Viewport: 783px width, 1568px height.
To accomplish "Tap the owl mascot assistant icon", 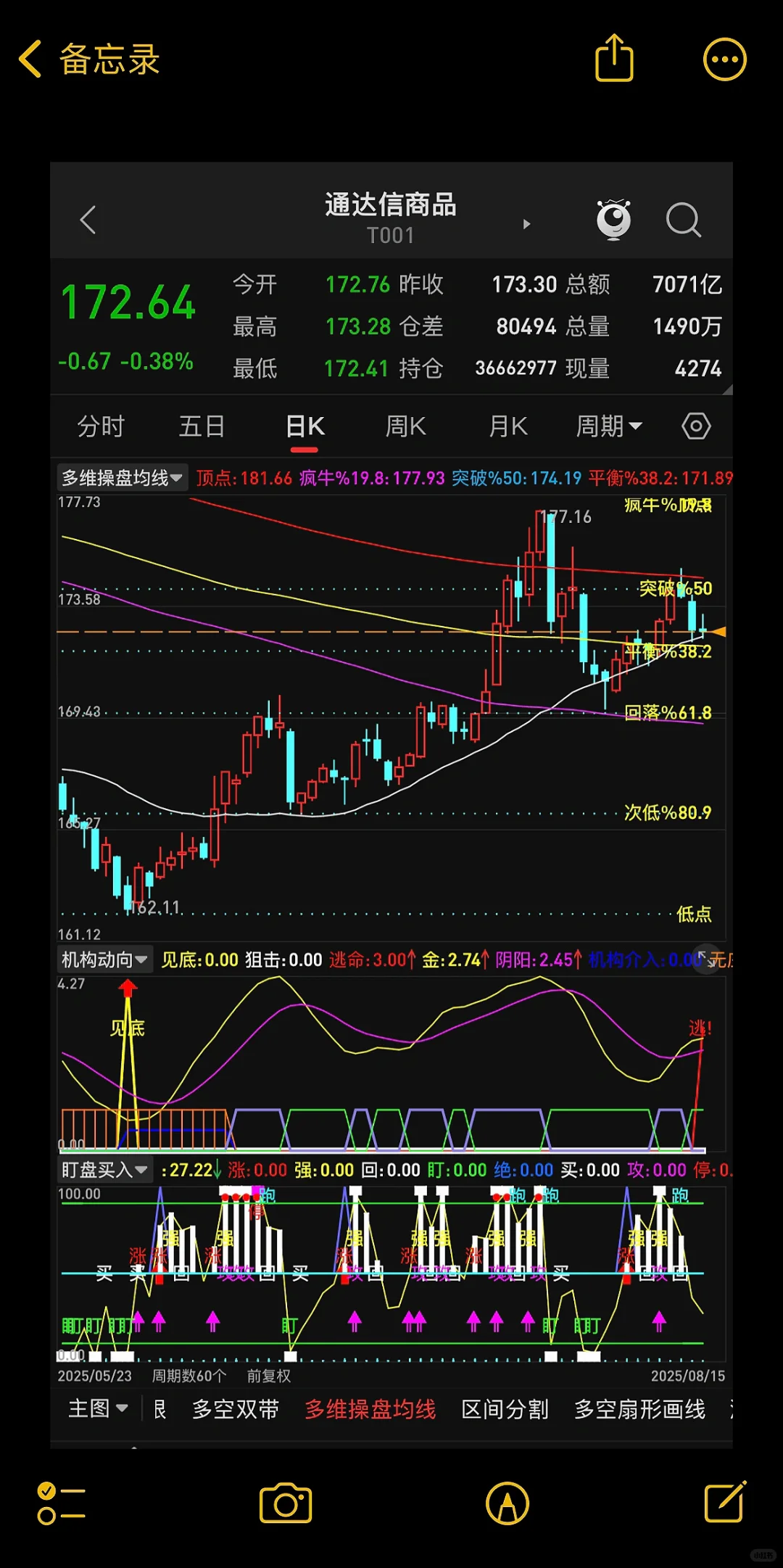I will coord(613,219).
